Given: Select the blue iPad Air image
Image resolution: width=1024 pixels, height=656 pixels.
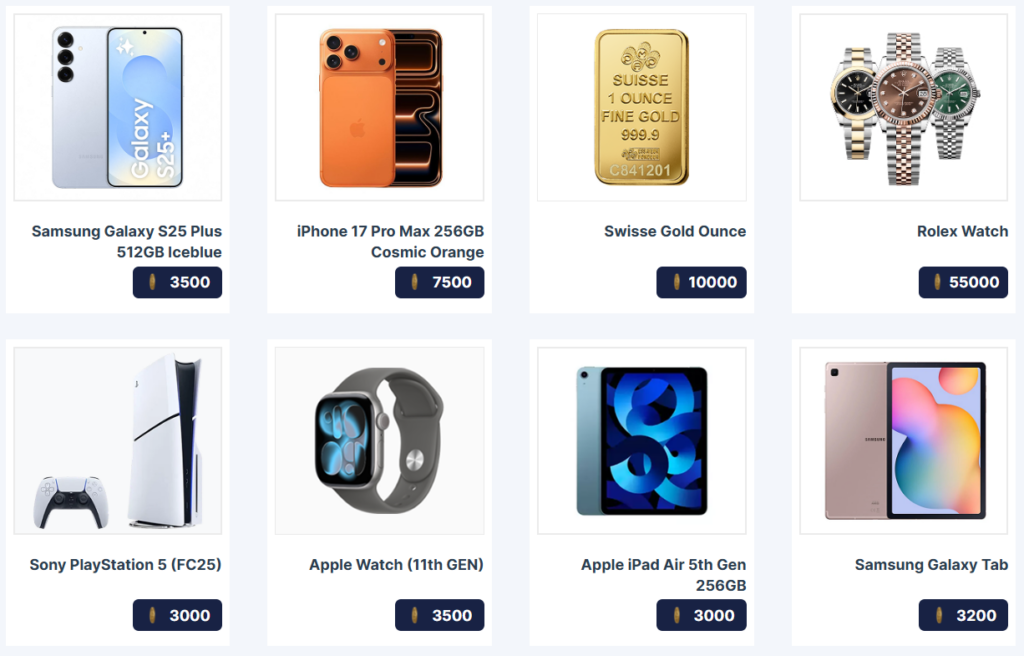Looking at the screenshot, I should (641, 440).
